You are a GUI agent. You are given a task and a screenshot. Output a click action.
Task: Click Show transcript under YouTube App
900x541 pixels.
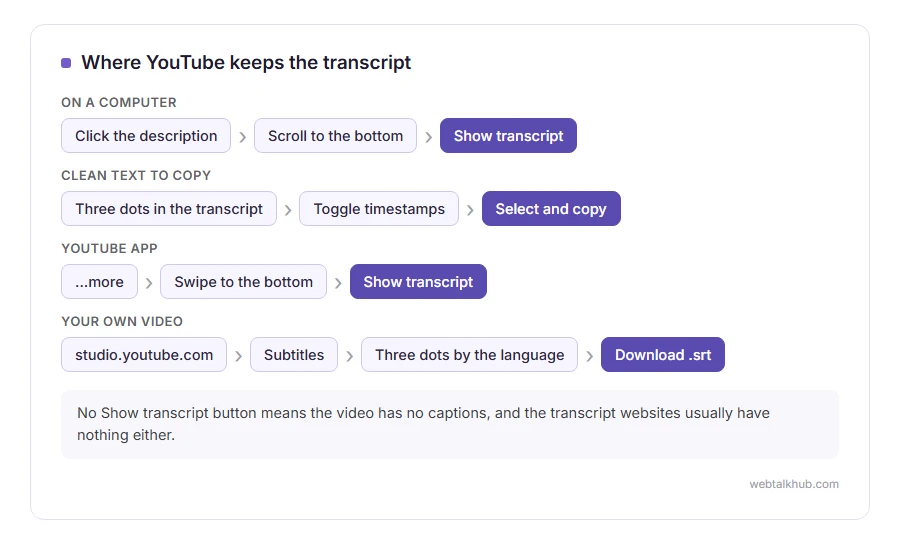pyautogui.click(x=418, y=281)
